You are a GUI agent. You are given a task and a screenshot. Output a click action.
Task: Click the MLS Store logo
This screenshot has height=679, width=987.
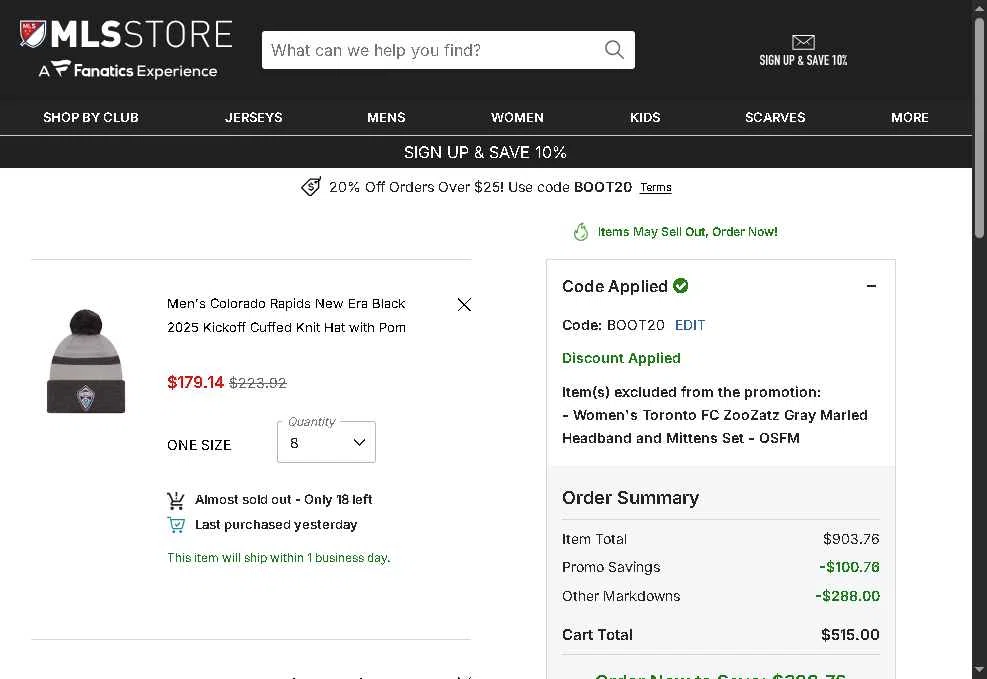[126, 34]
